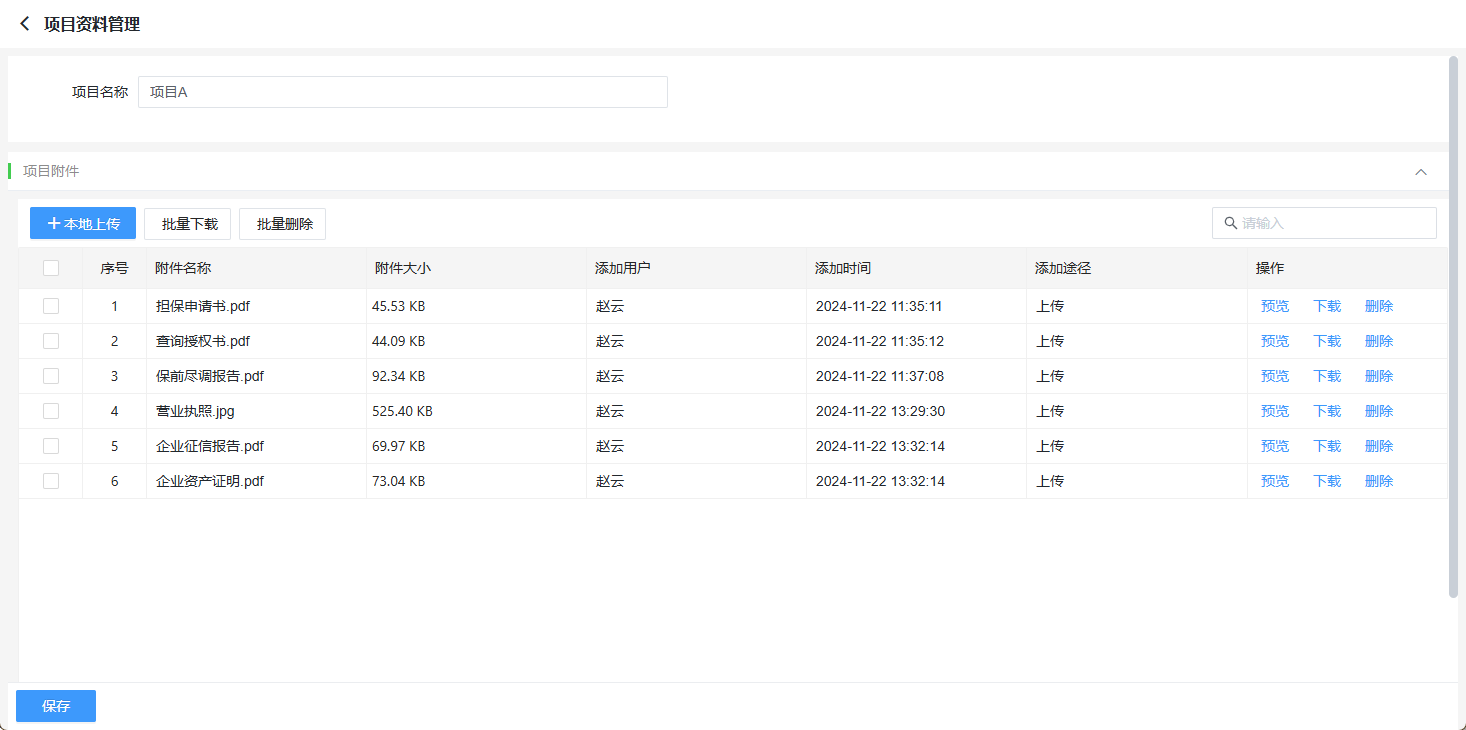Click the back arrow beside 项目资料管理

(25, 24)
